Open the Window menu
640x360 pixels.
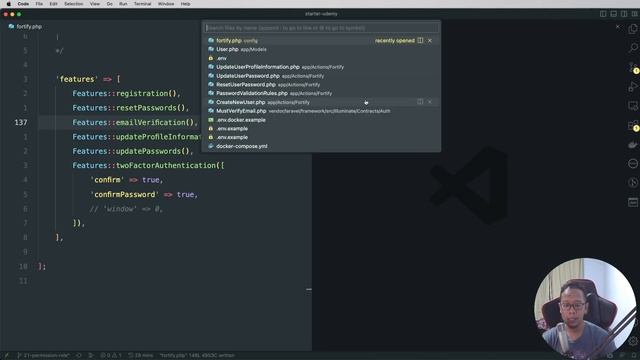click(x=166, y=4)
